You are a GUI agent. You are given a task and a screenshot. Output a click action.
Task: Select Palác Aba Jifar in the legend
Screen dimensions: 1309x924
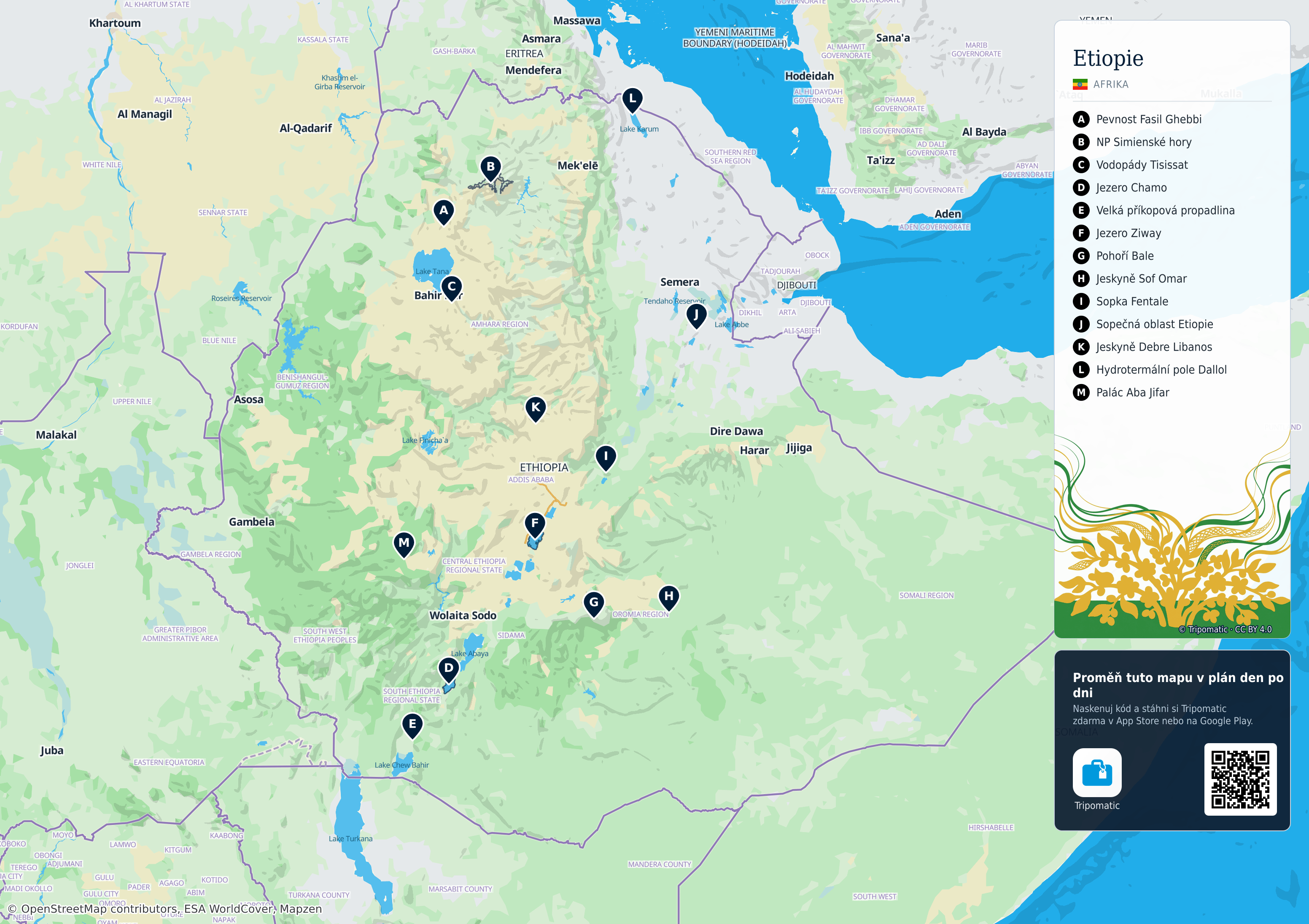pyautogui.click(x=1132, y=393)
